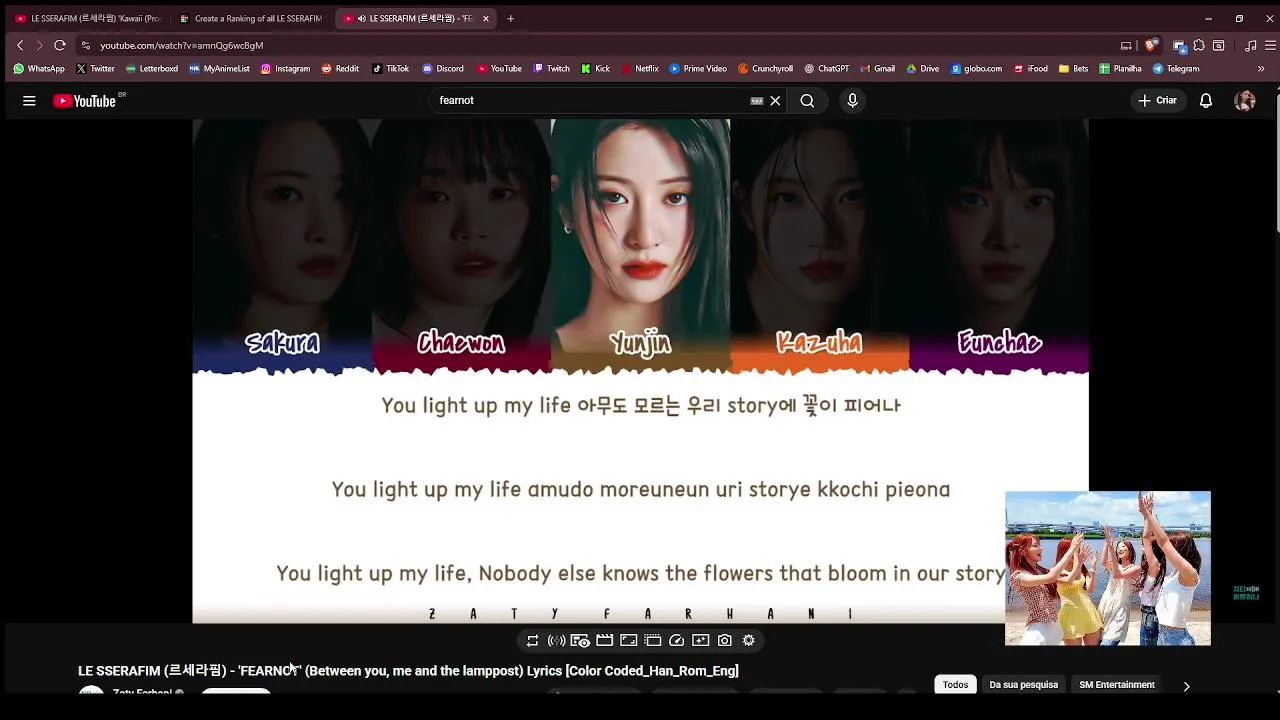
Task: Open the Discord bookmark
Action: pyautogui.click(x=442, y=69)
